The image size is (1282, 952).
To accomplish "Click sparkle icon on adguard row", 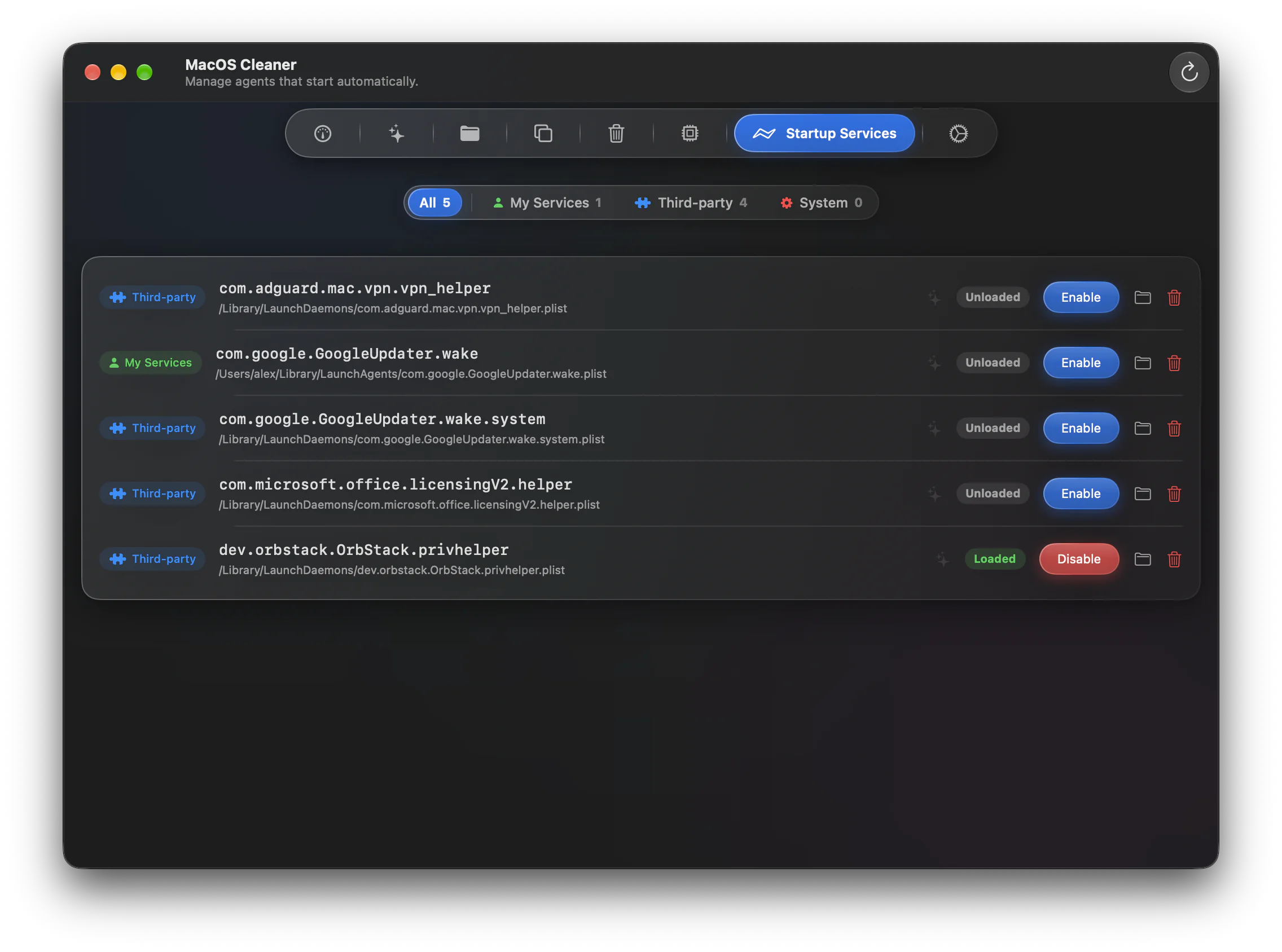I will click(x=934, y=297).
